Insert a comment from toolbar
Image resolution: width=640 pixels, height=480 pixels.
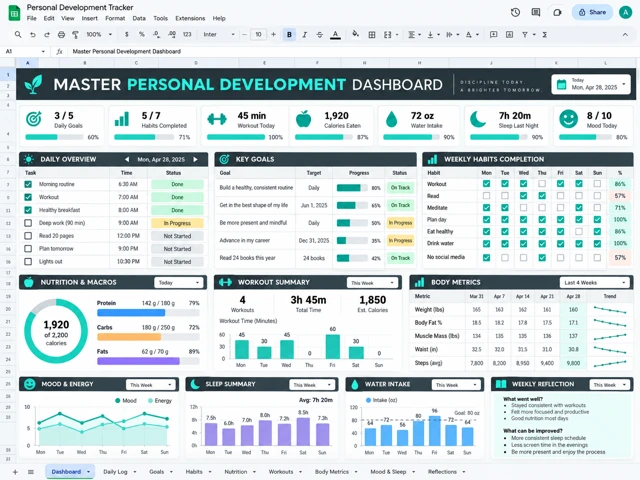pyautogui.click(x=493, y=35)
